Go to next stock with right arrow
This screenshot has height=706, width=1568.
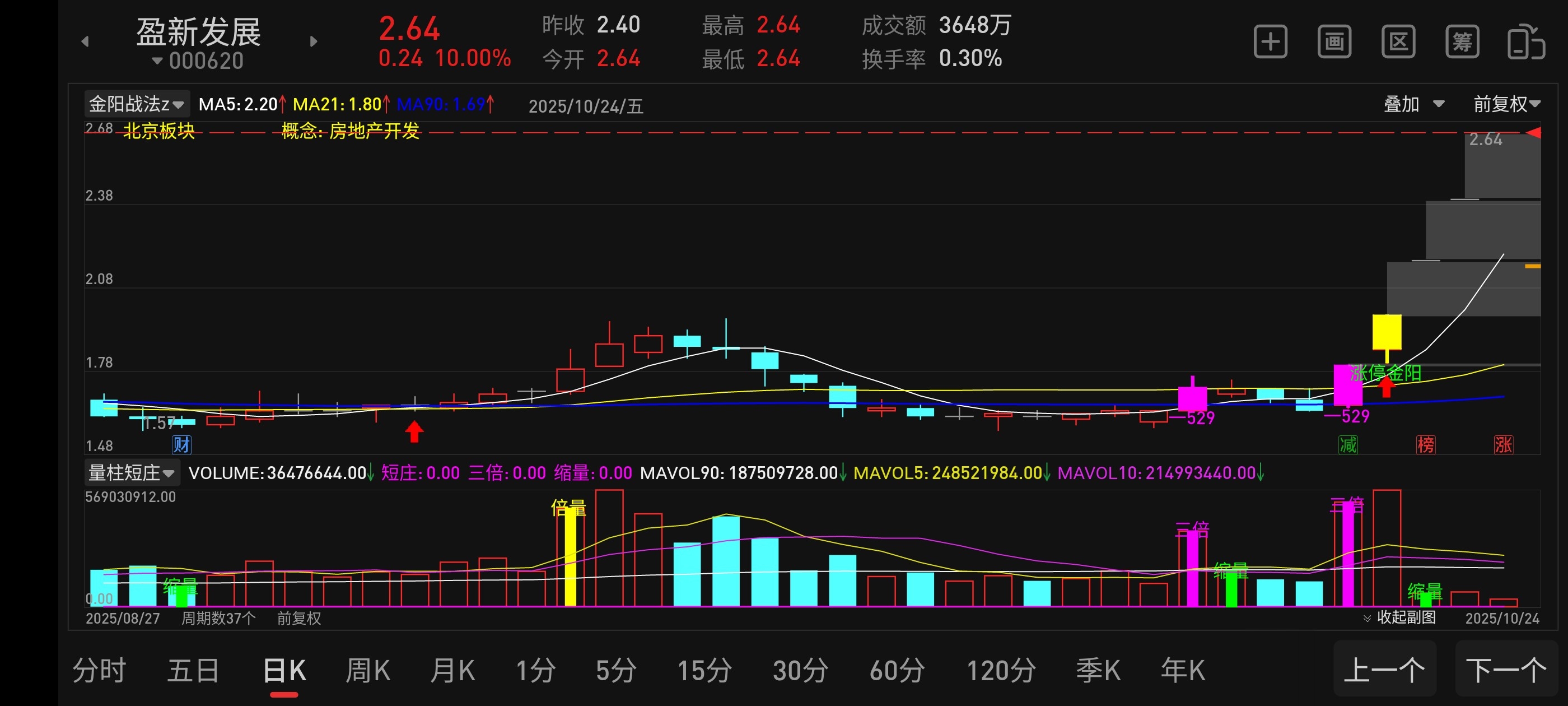(x=314, y=41)
